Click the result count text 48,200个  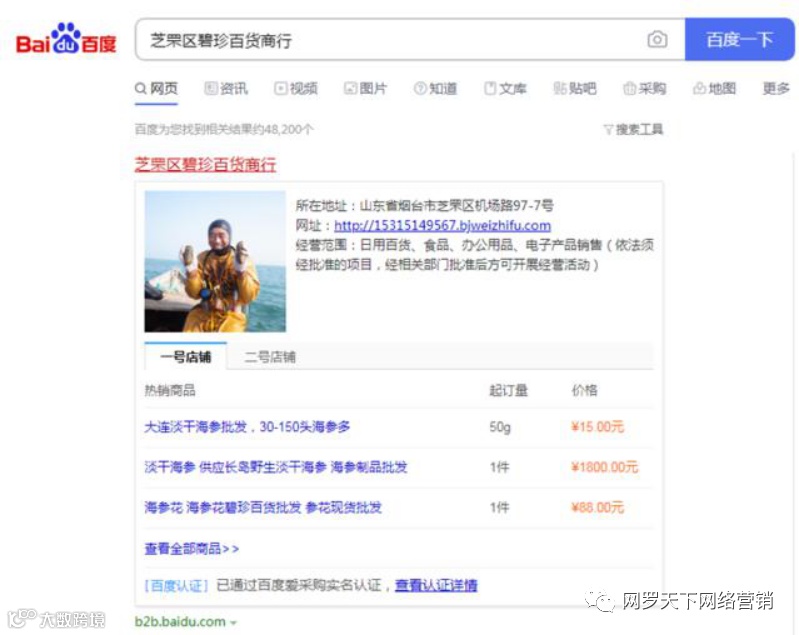point(289,129)
